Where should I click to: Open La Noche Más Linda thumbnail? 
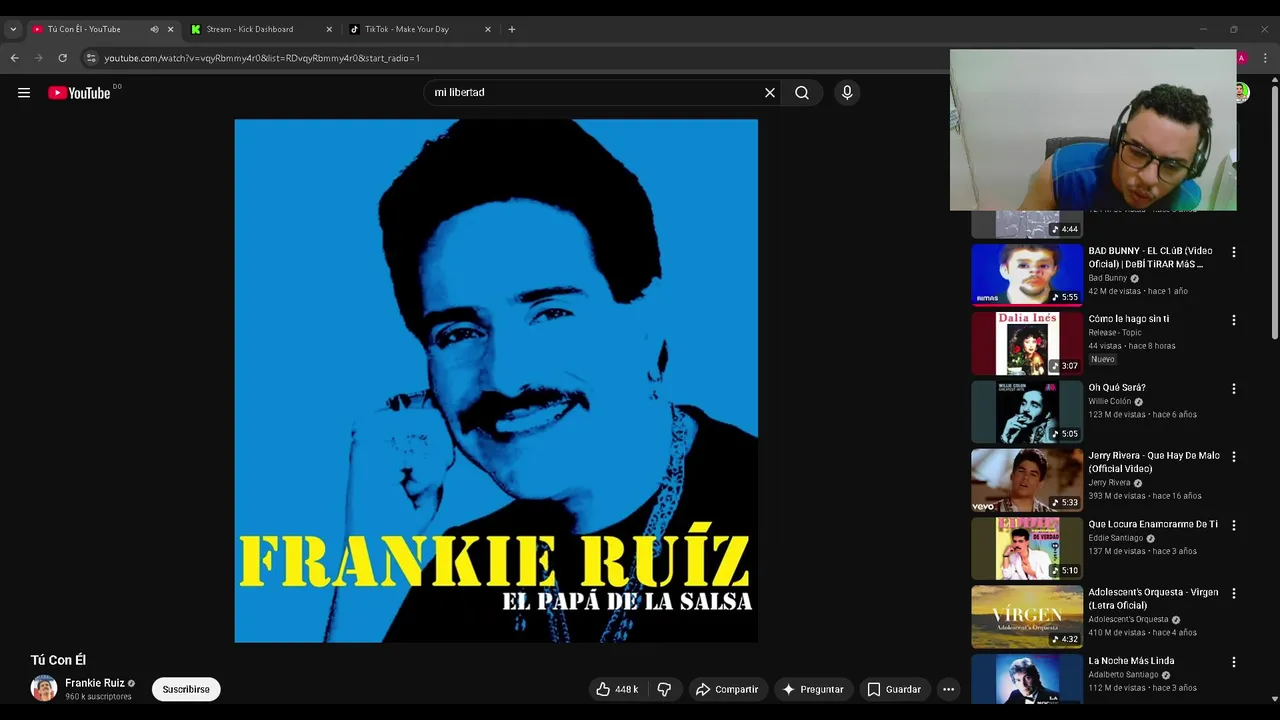pyautogui.click(x=1027, y=679)
